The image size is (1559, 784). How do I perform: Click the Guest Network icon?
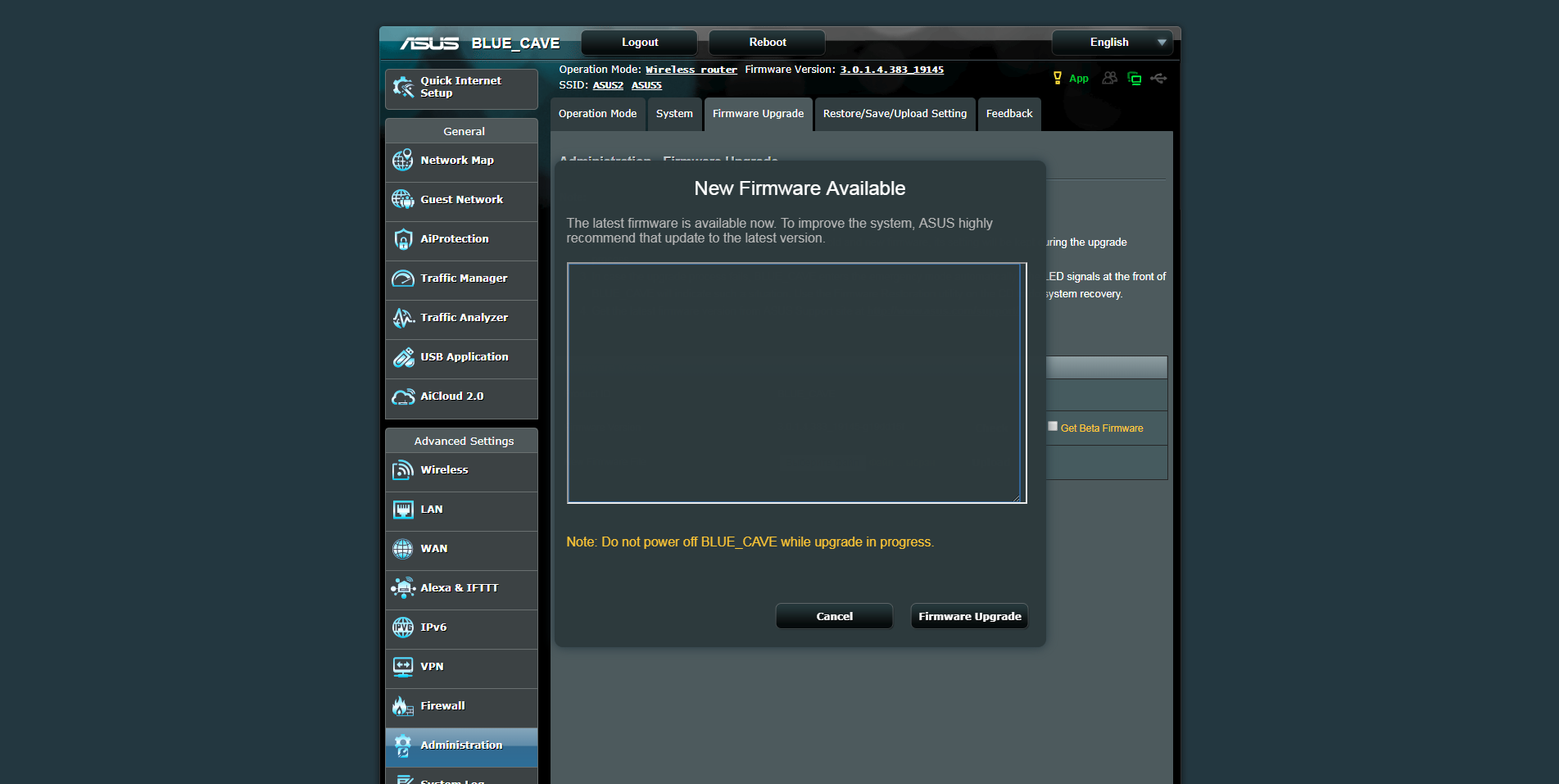pyautogui.click(x=403, y=199)
